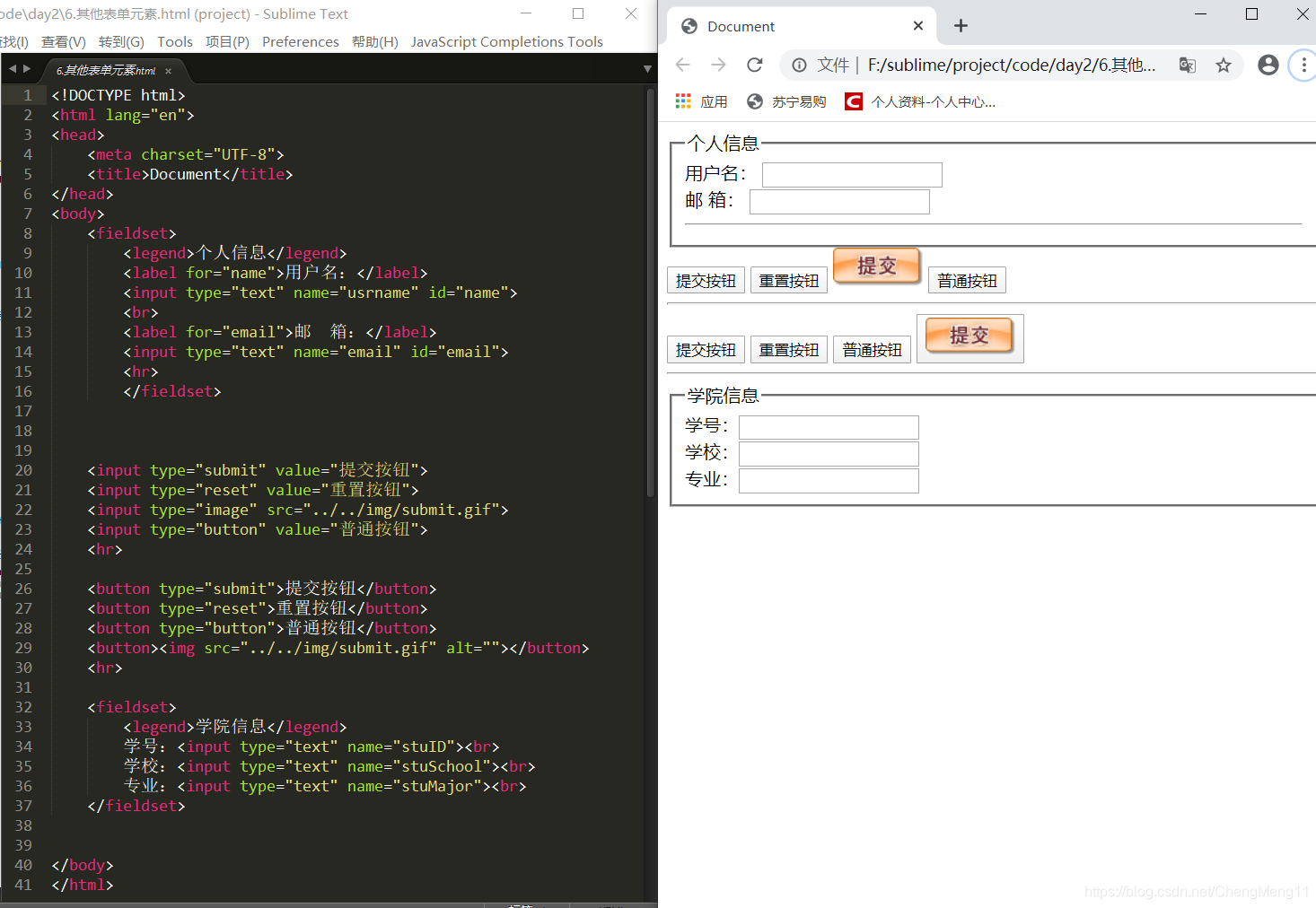Focus the 学校 text input
Image resolution: width=1316 pixels, height=908 pixels.
[x=829, y=454]
